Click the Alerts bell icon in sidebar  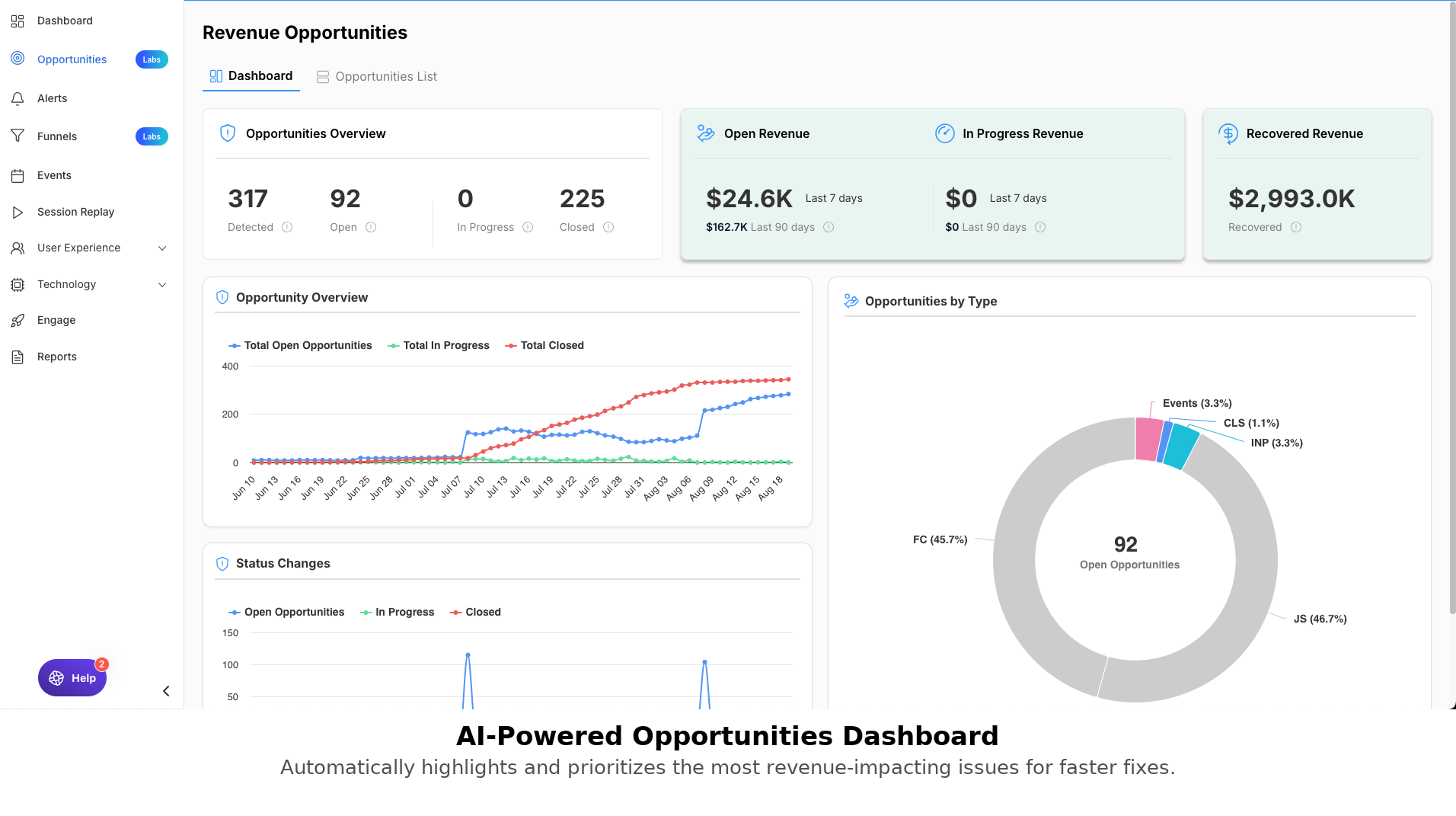point(18,98)
